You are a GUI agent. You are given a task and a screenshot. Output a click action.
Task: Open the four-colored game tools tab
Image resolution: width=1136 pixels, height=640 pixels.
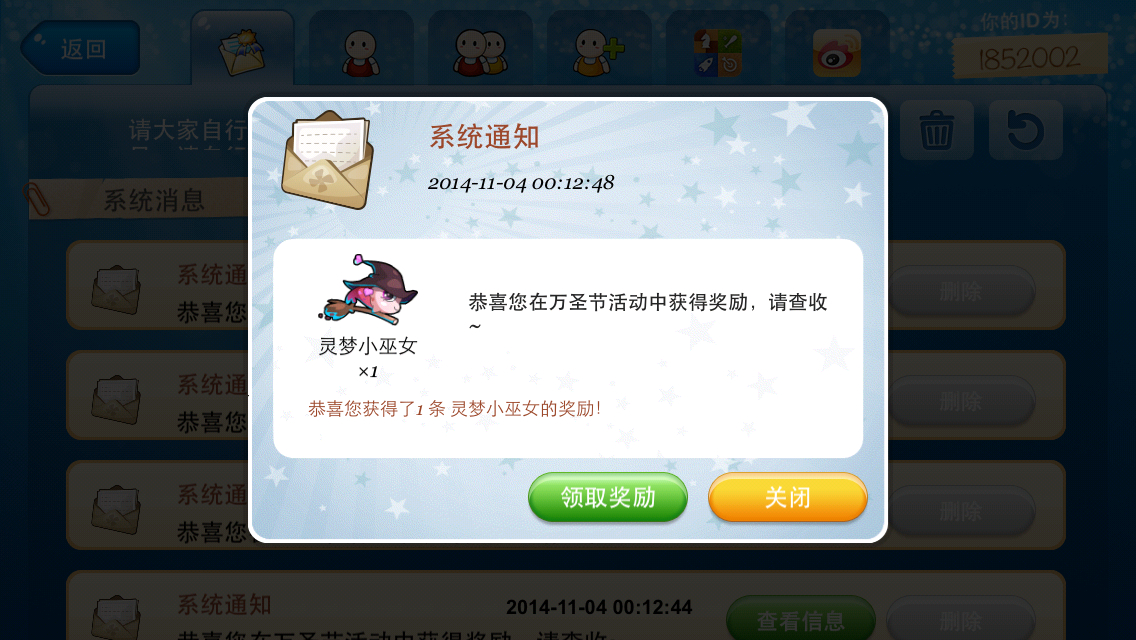coord(718,51)
